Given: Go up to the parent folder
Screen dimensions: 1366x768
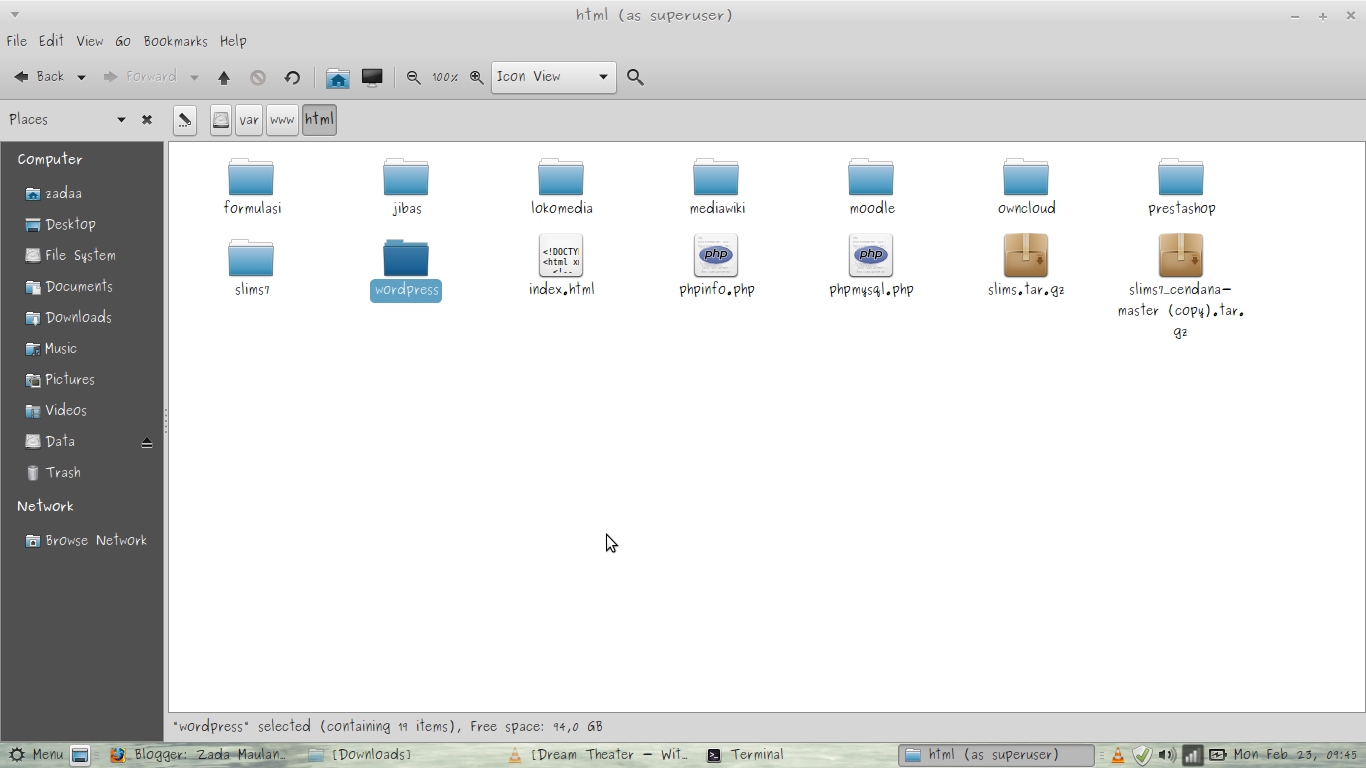Looking at the screenshot, I should pyautogui.click(x=224, y=77).
